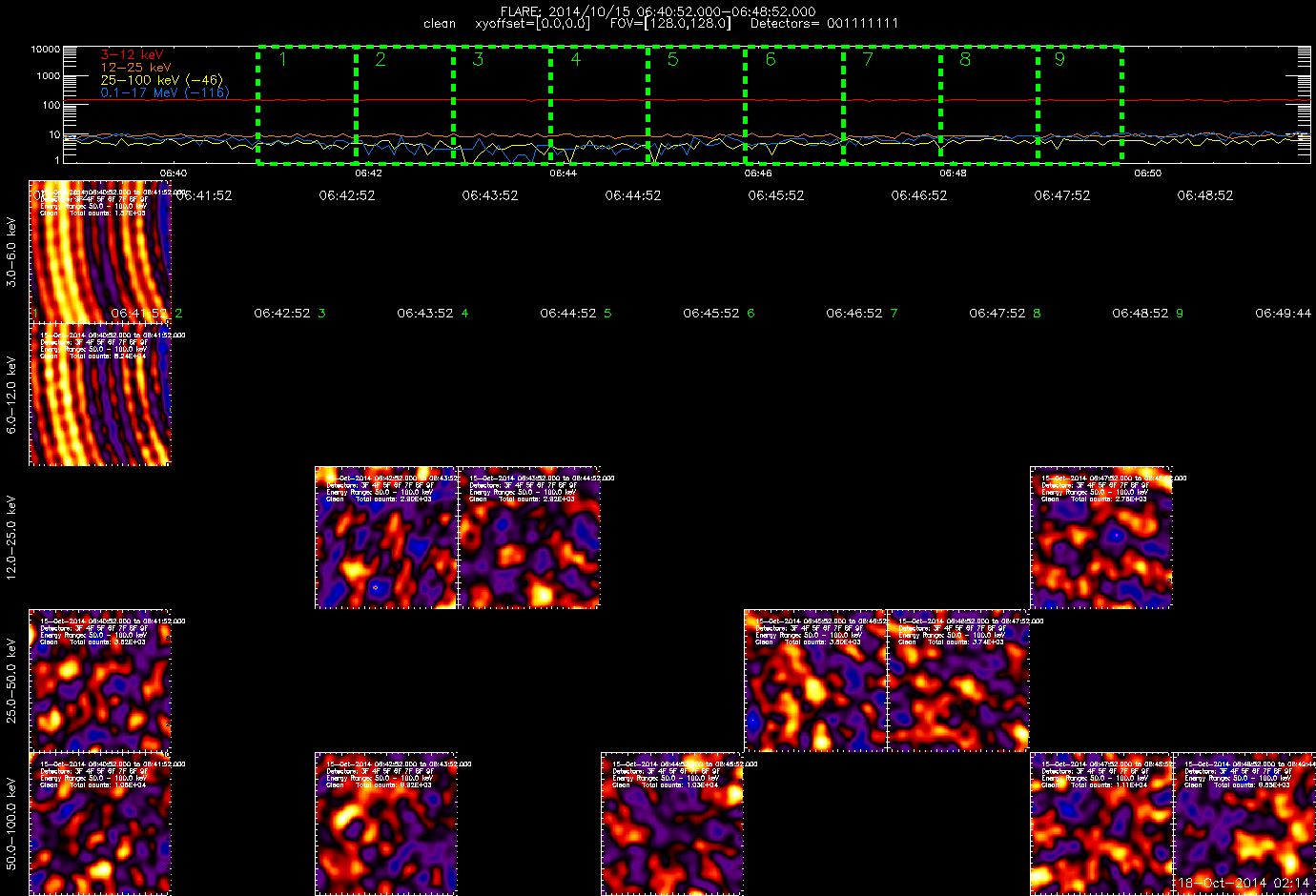Click the '06:46' tick label on the time axis
1316x896 pixels.
pos(758,173)
